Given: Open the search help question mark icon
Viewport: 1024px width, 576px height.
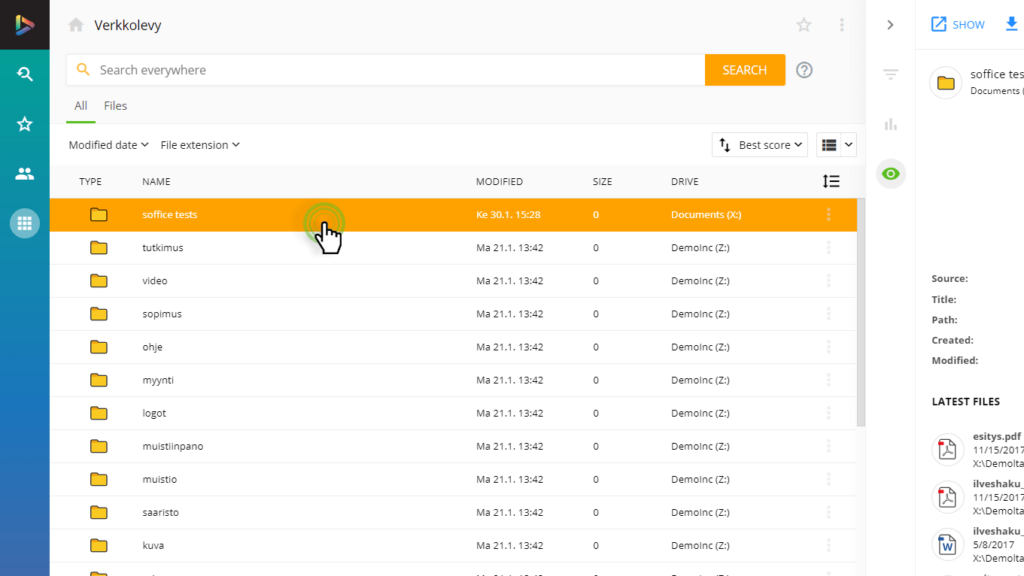Looking at the screenshot, I should pyautogui.click(x=804, y=70).
